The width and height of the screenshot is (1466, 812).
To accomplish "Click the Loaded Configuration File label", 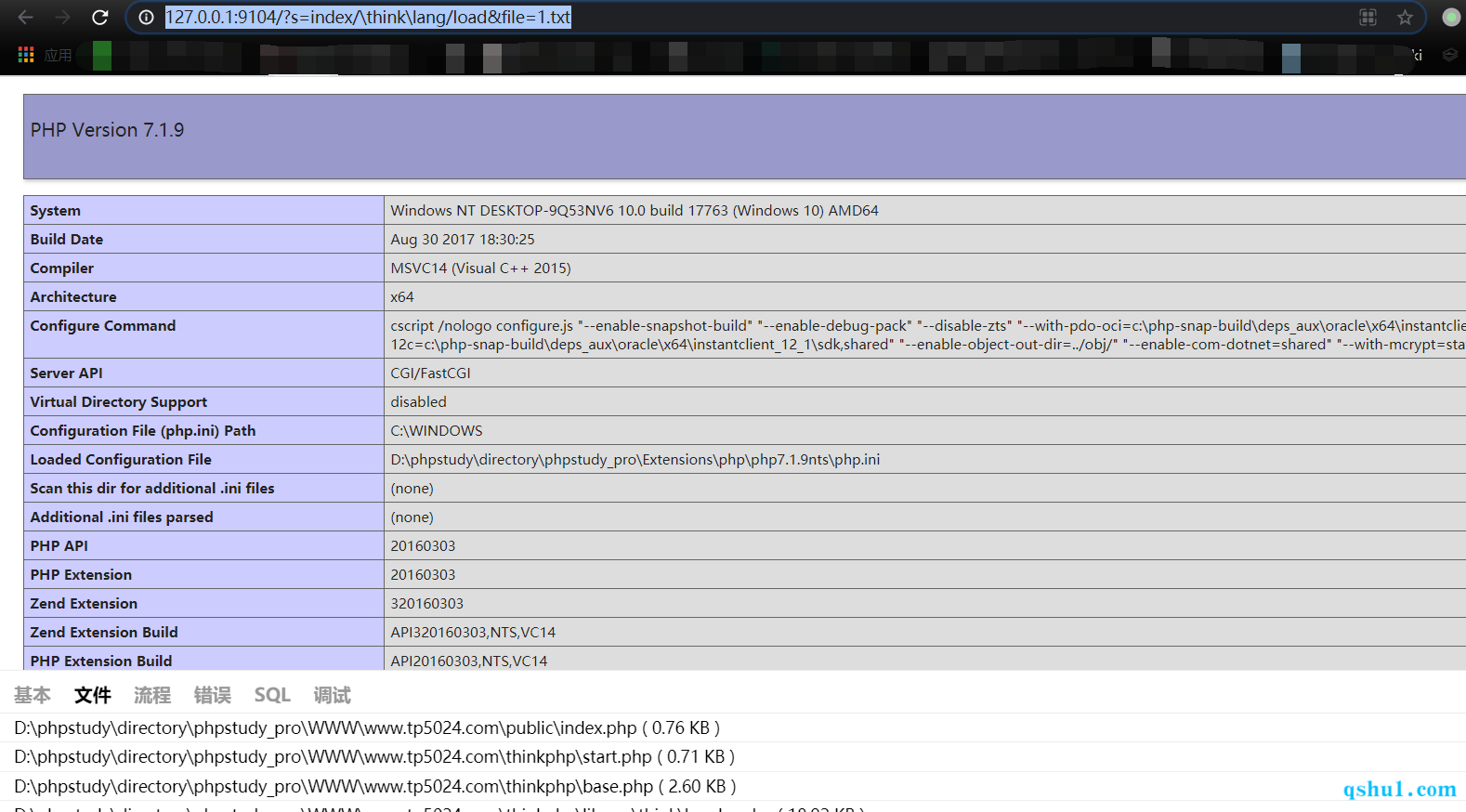I will tap(121, 460).
